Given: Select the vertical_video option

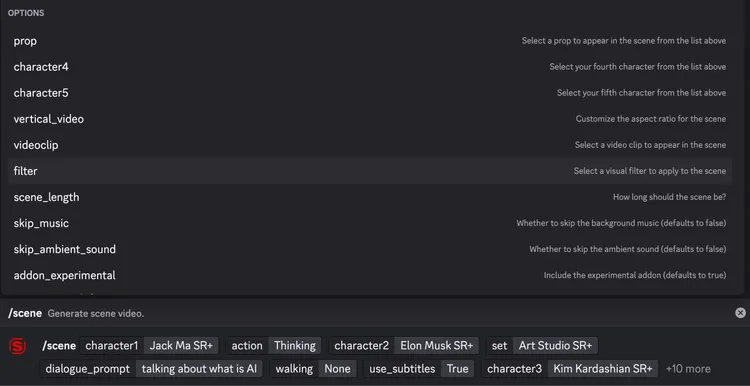Looking at the screenshot, I should 370,119.
